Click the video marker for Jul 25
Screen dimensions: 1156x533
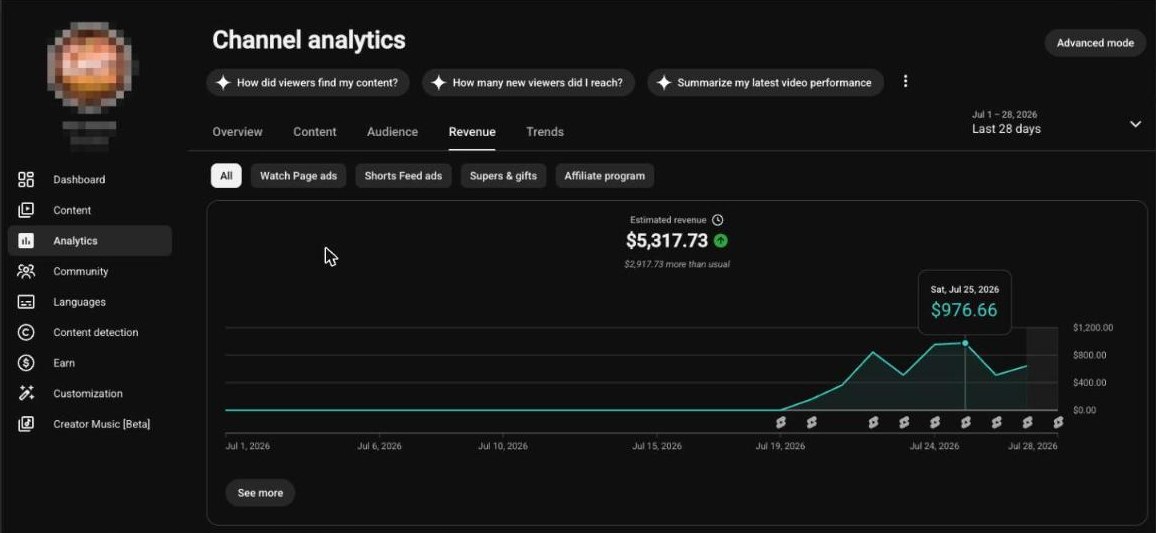[966, 422]
